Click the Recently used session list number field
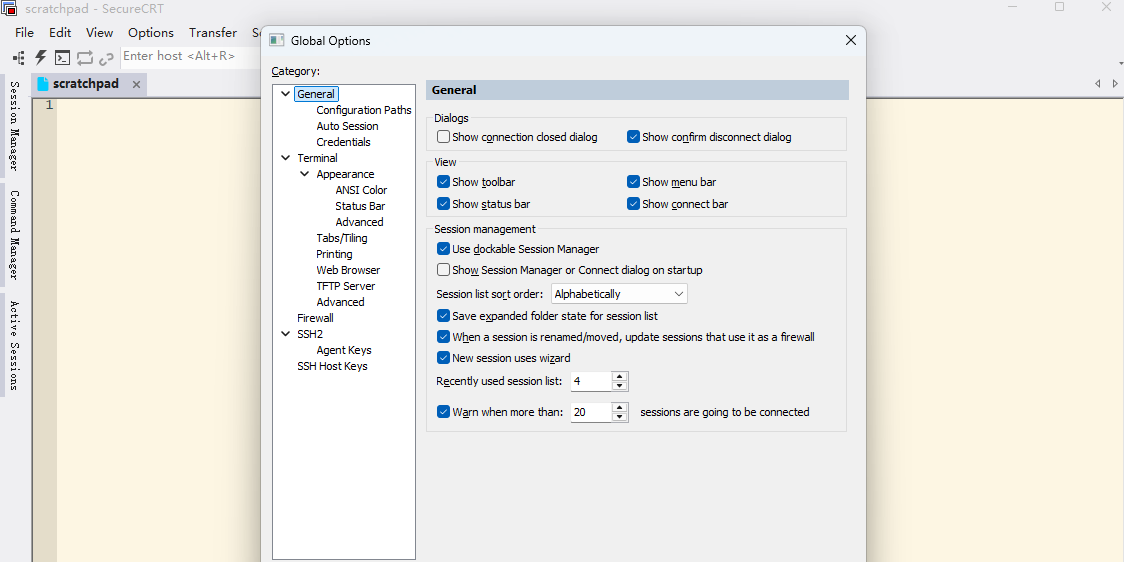The image size is (1124, 562). point(591,381)
